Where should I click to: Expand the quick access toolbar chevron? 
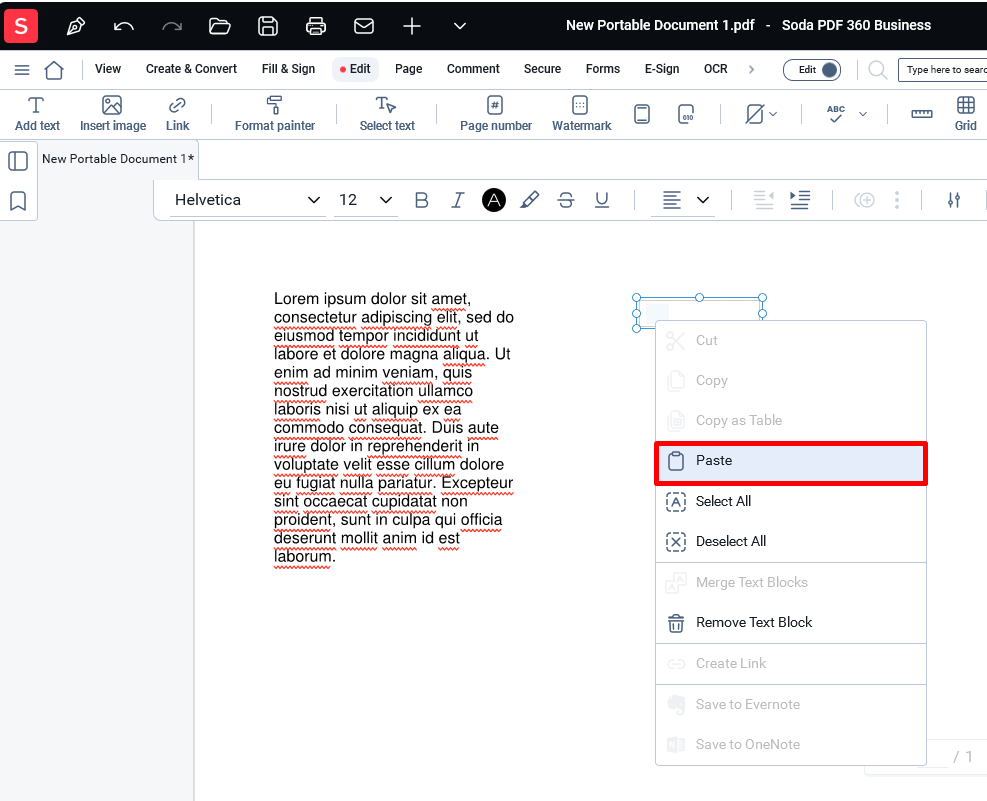coord(460,26)
